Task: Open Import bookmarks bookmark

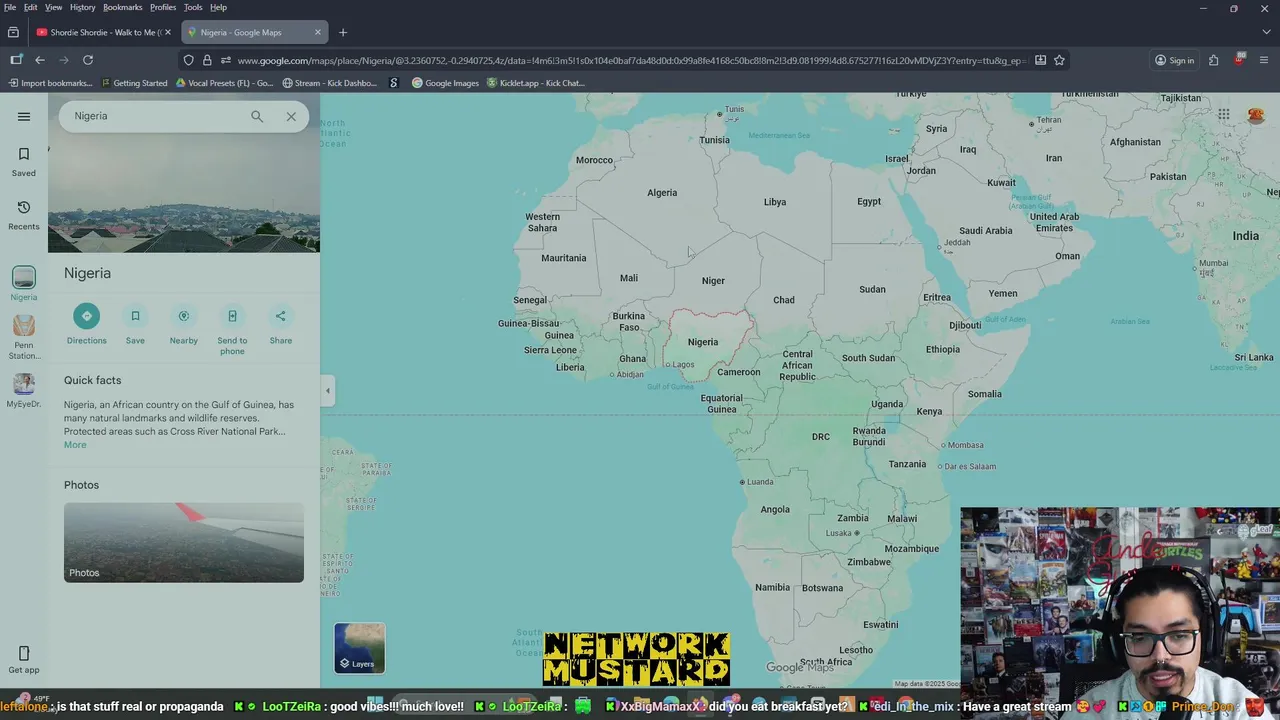Action: coord(50,83)
